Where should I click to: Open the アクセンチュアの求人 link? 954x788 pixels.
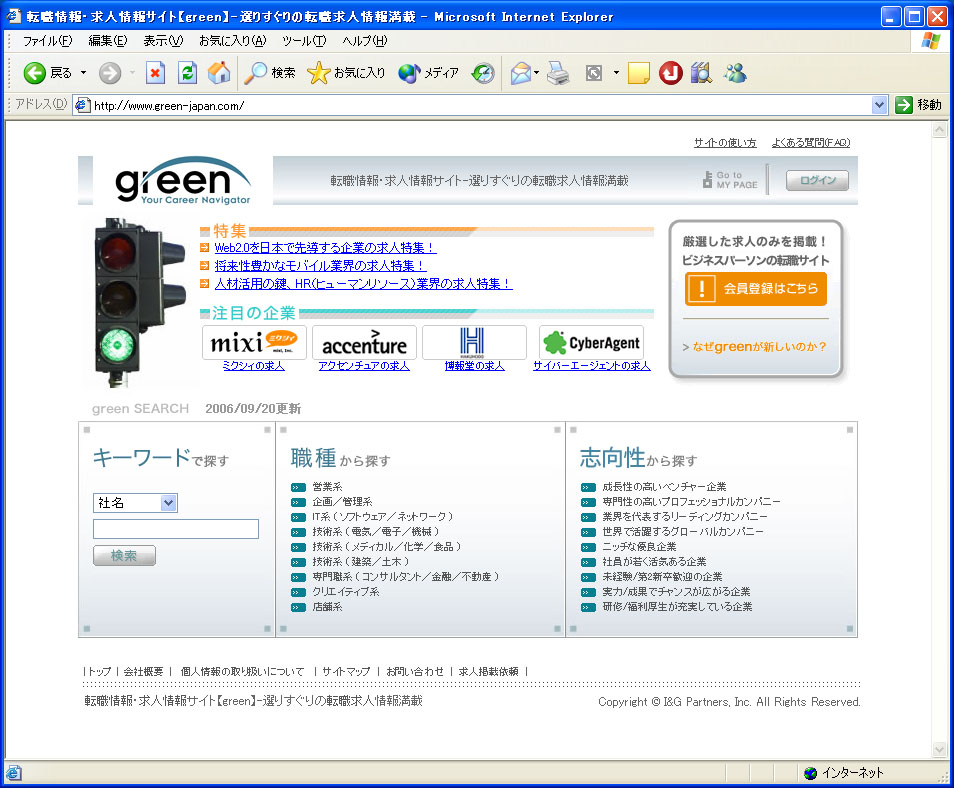click(x=364, y=366)
